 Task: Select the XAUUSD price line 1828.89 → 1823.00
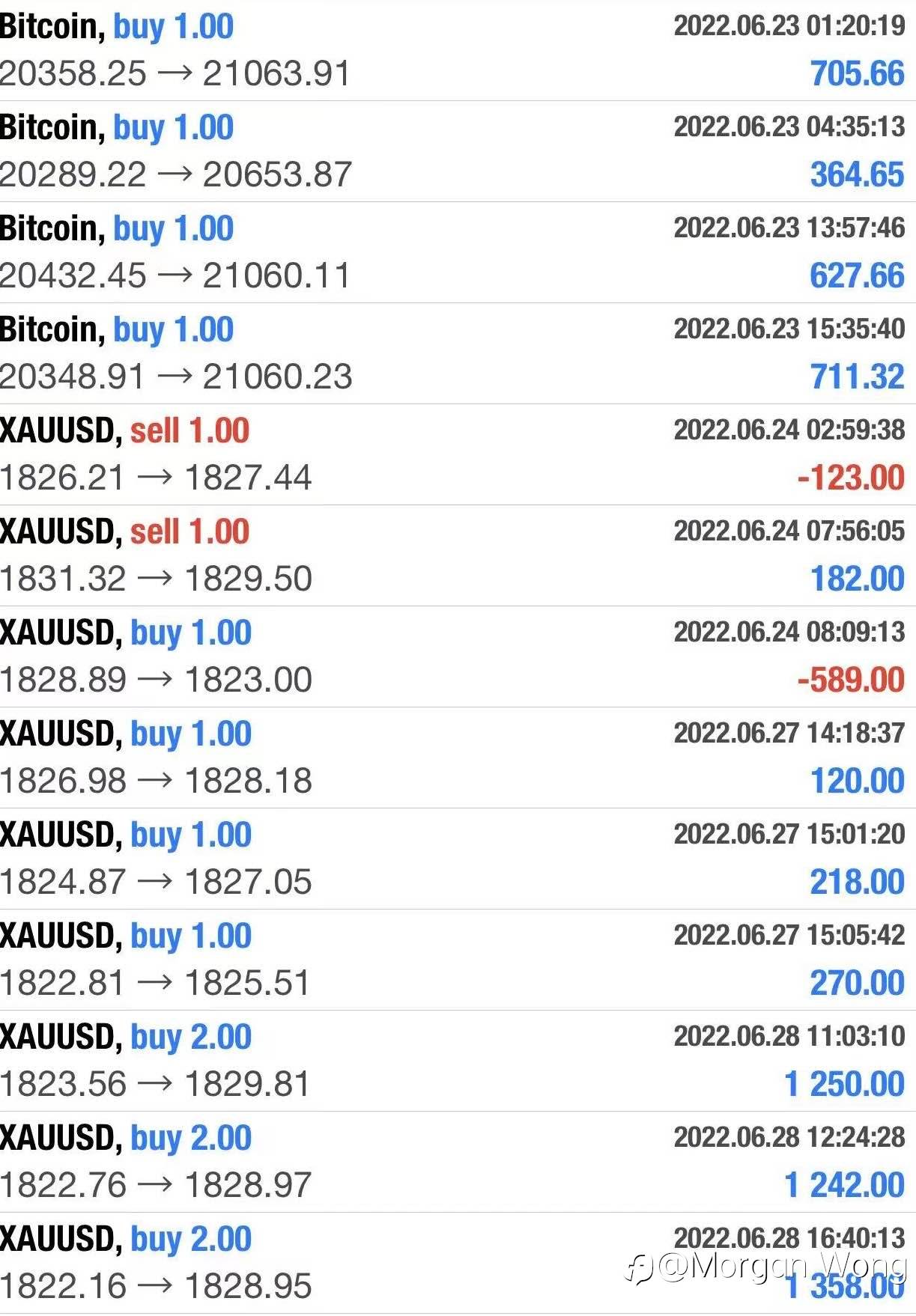pos(156,680)
